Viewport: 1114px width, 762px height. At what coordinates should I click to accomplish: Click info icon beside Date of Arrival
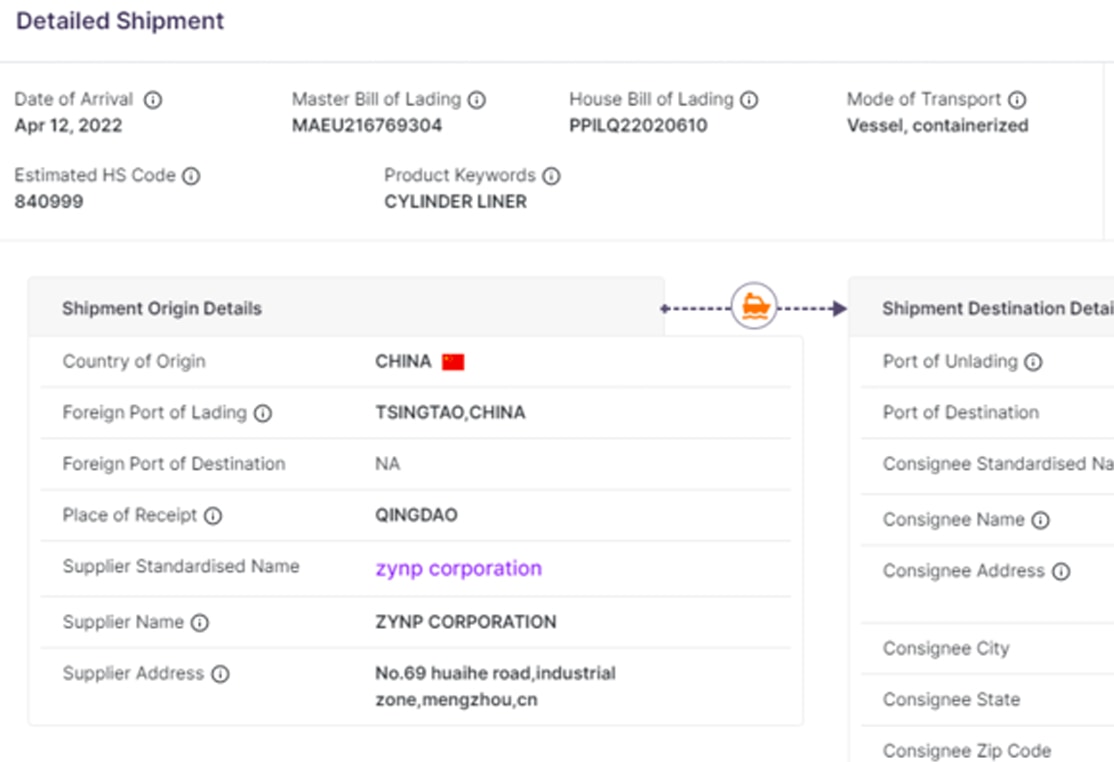click(153, 100)
